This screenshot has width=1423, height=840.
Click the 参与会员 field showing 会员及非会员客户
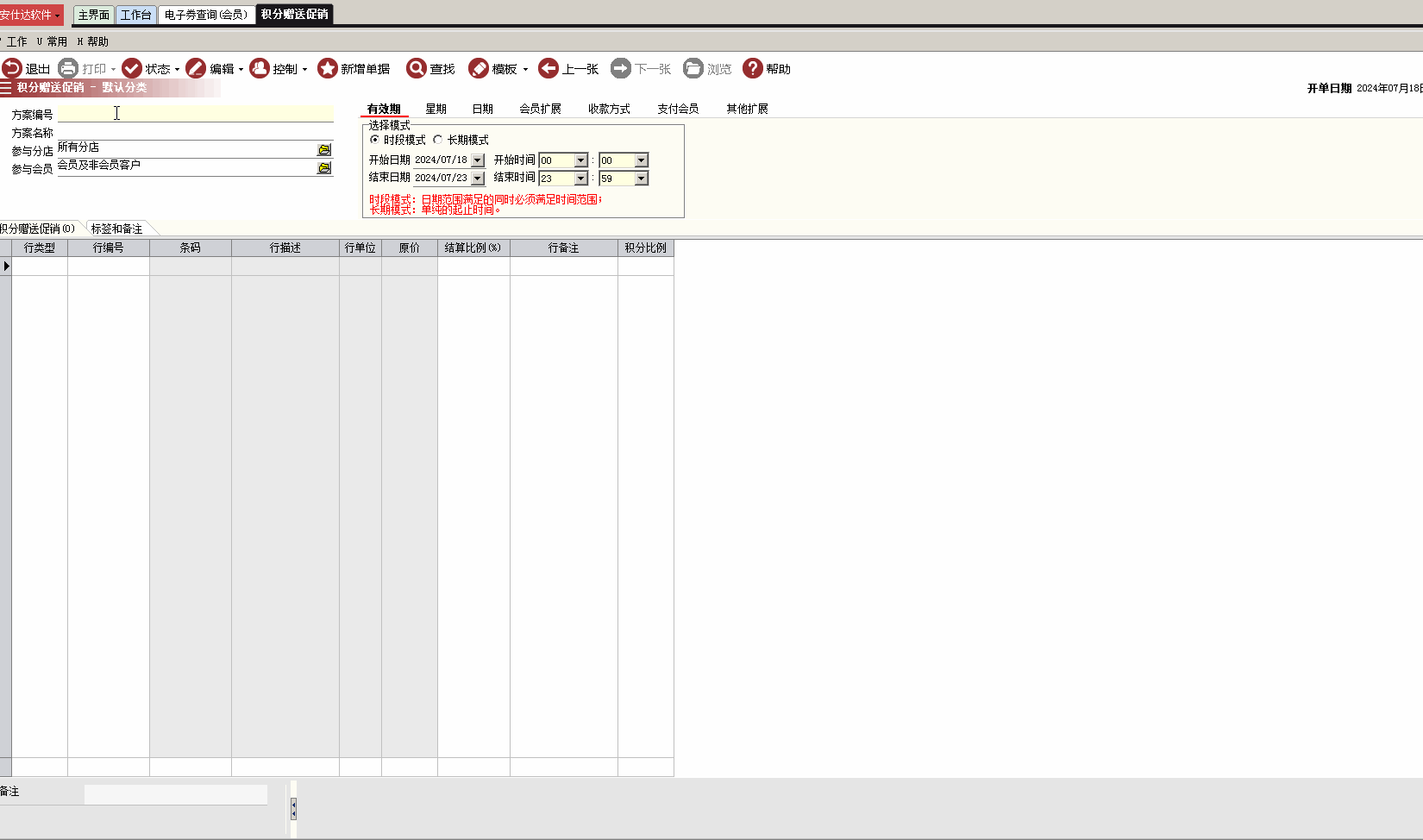coord(186,167)
